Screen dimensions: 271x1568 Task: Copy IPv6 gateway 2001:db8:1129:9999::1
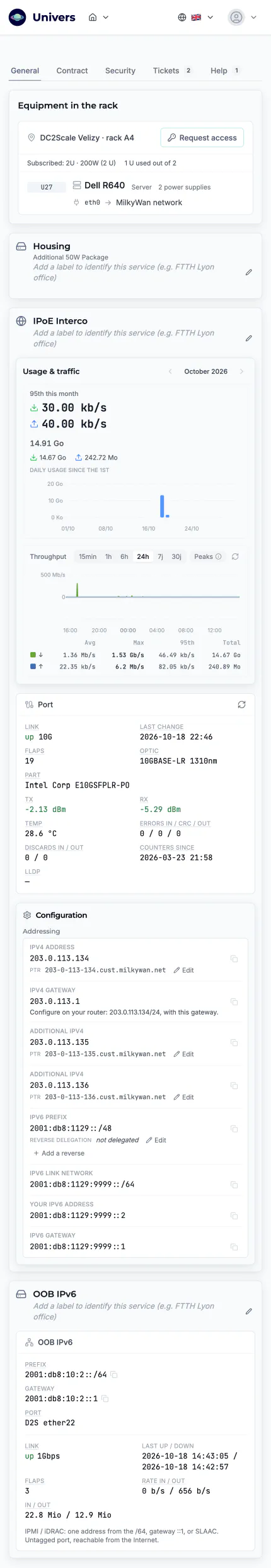tap(234, 1247)
